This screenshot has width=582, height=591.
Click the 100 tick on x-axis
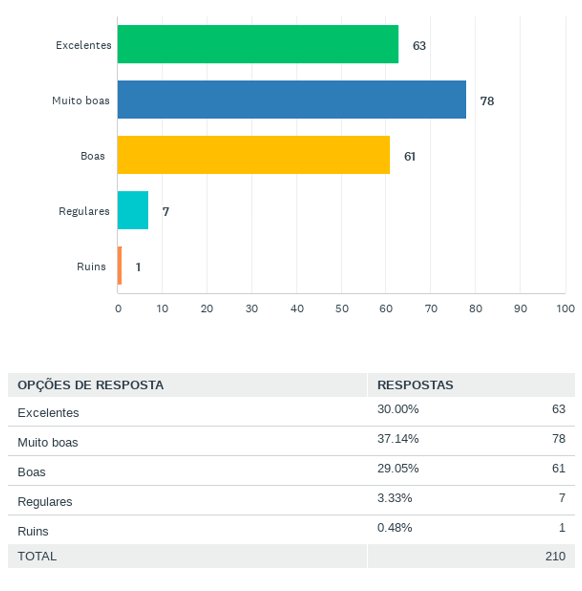(565, 309)
